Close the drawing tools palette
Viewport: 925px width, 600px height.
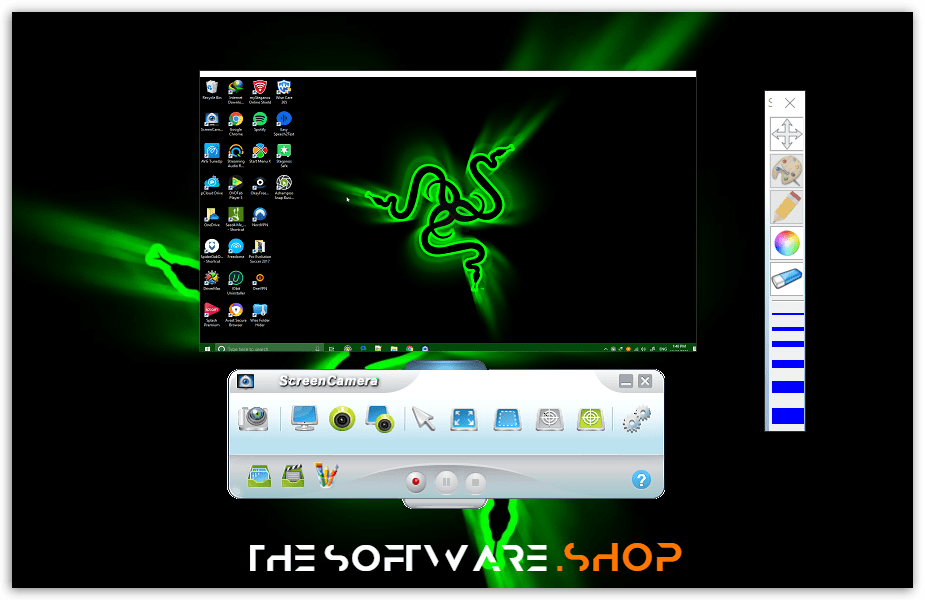click(790, 103)
